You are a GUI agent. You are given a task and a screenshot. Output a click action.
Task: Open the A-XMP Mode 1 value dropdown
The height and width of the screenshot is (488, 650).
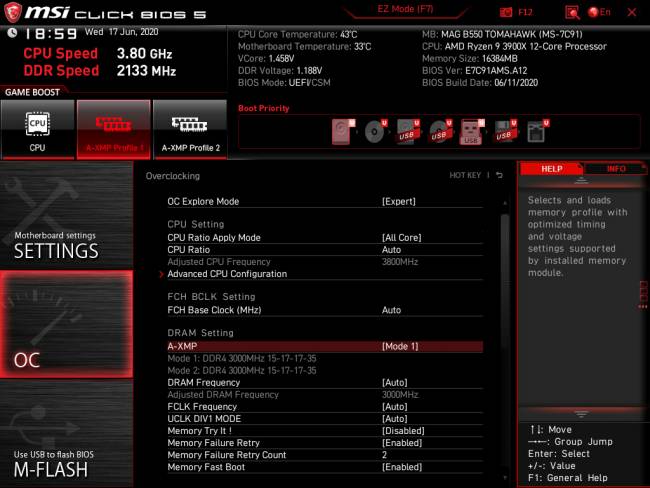click(x=400, y=346)
